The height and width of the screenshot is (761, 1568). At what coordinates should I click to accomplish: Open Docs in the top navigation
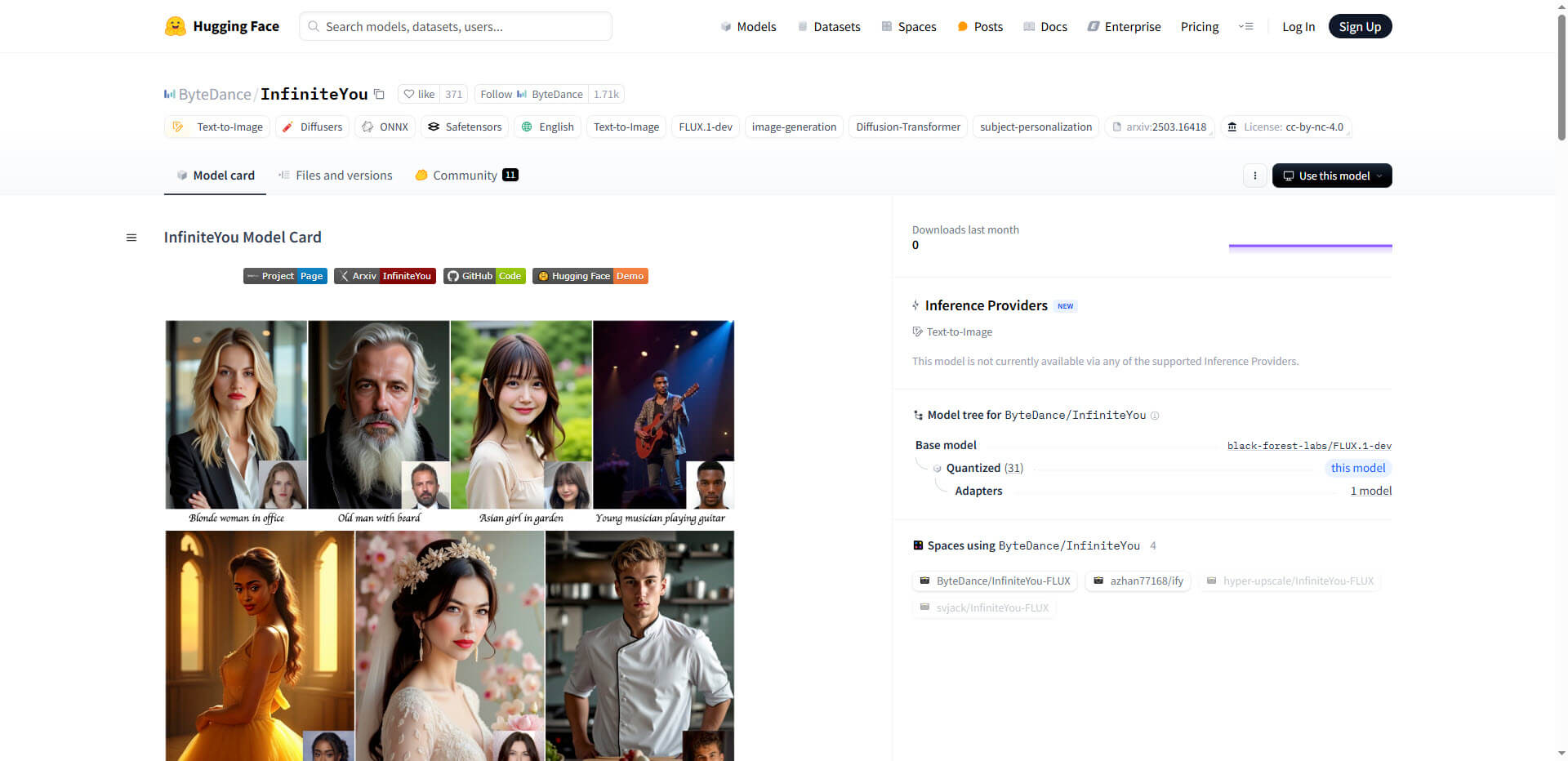1045,27
